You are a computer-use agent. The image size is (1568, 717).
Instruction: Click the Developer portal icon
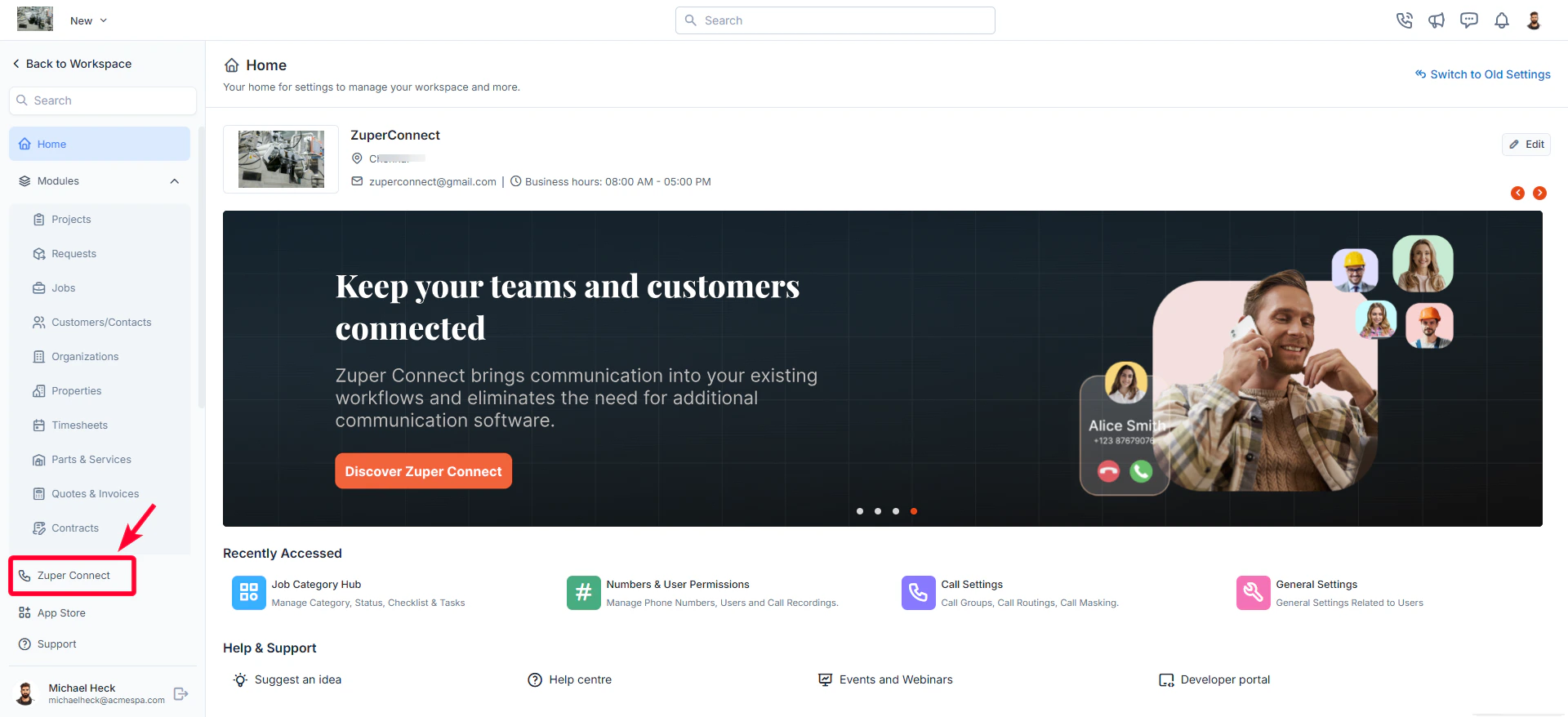click(1166, 679)
